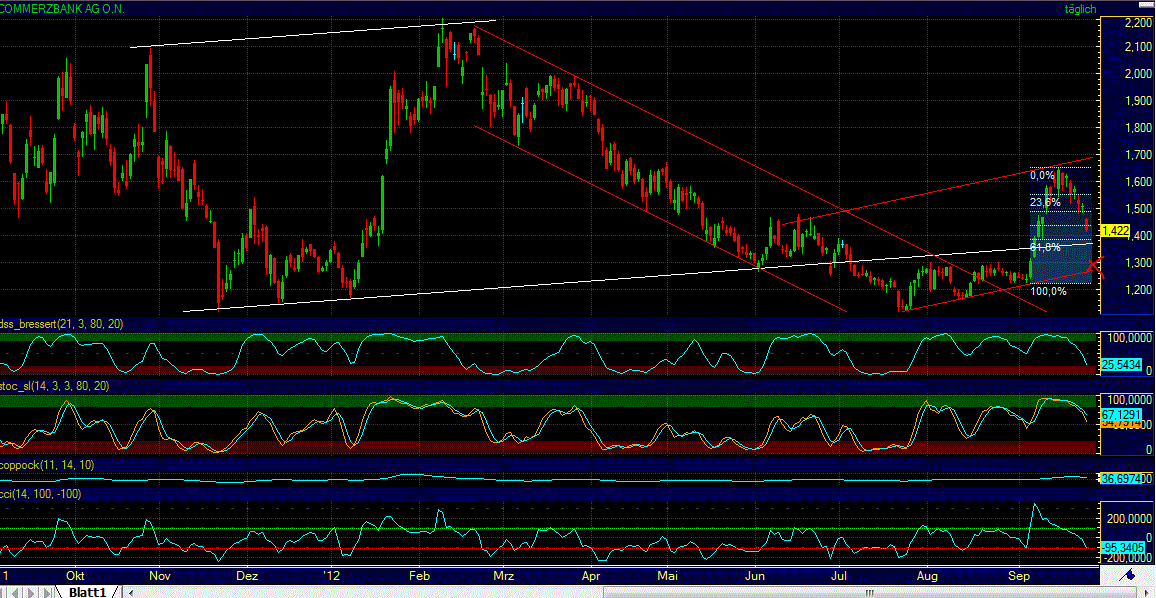Click the cyan value box showing 67,1291
Viewport: 1156px width, 598px height.
tap(1122, 413)
